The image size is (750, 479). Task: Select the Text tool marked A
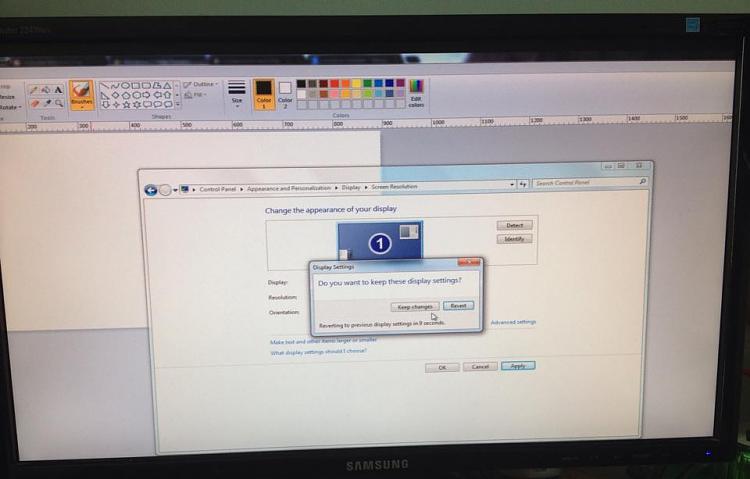(x=59, y=90)
